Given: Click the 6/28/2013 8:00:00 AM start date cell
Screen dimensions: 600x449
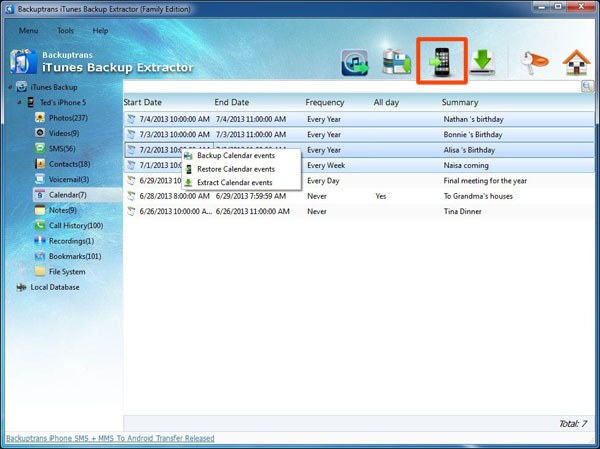Looking at the screenshot, I should [x=174, y=196].
